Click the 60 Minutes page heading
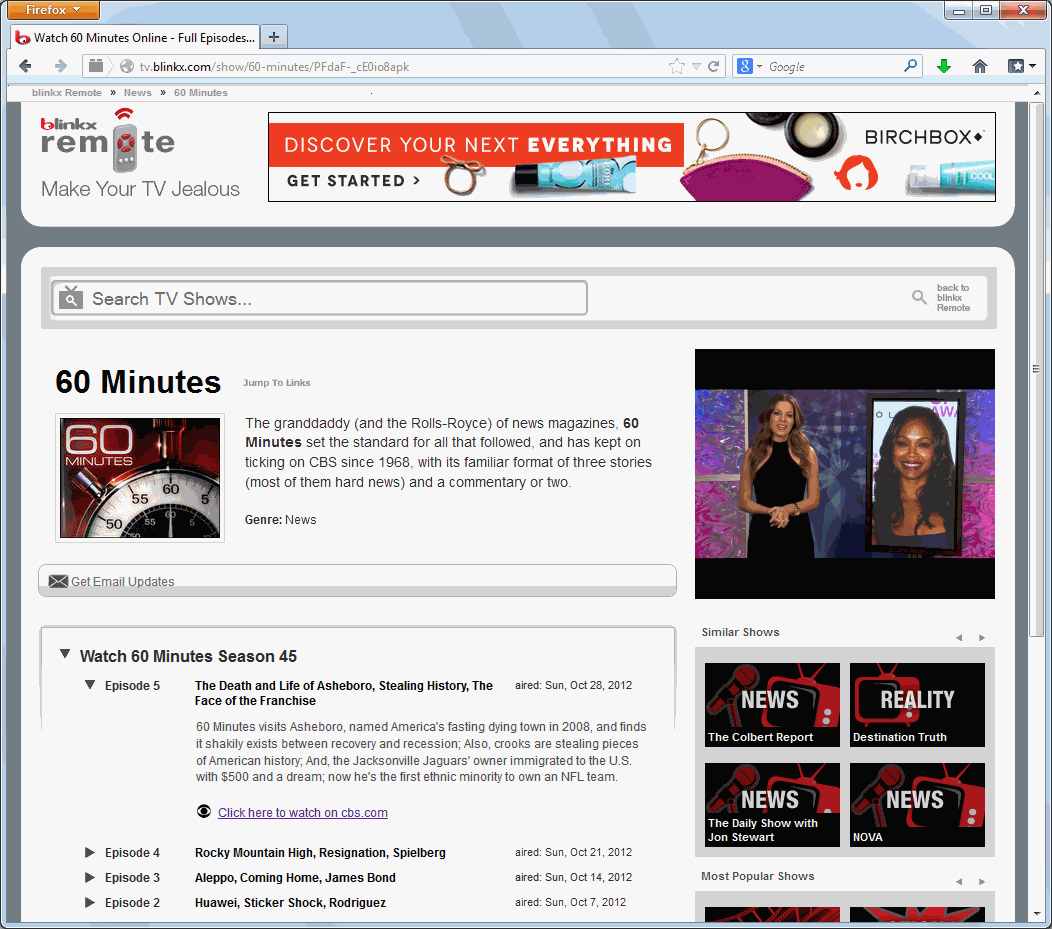 point(138,382)
